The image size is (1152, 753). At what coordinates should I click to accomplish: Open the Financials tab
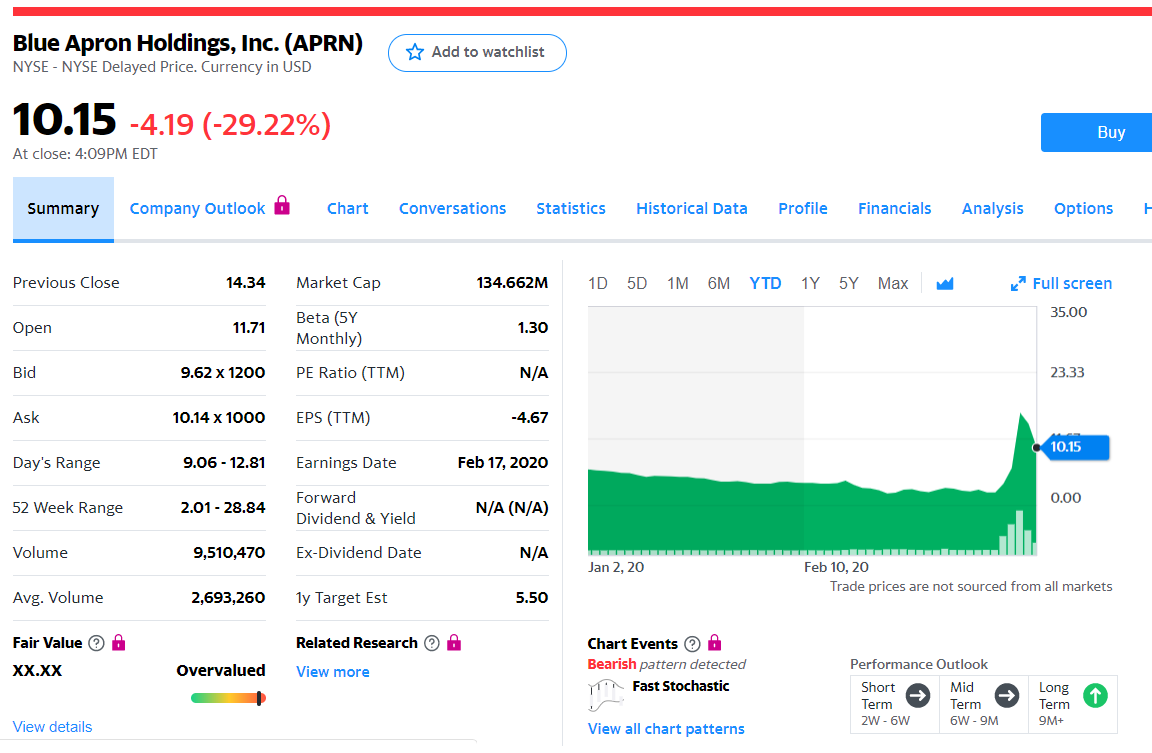[x=895, y=209]
